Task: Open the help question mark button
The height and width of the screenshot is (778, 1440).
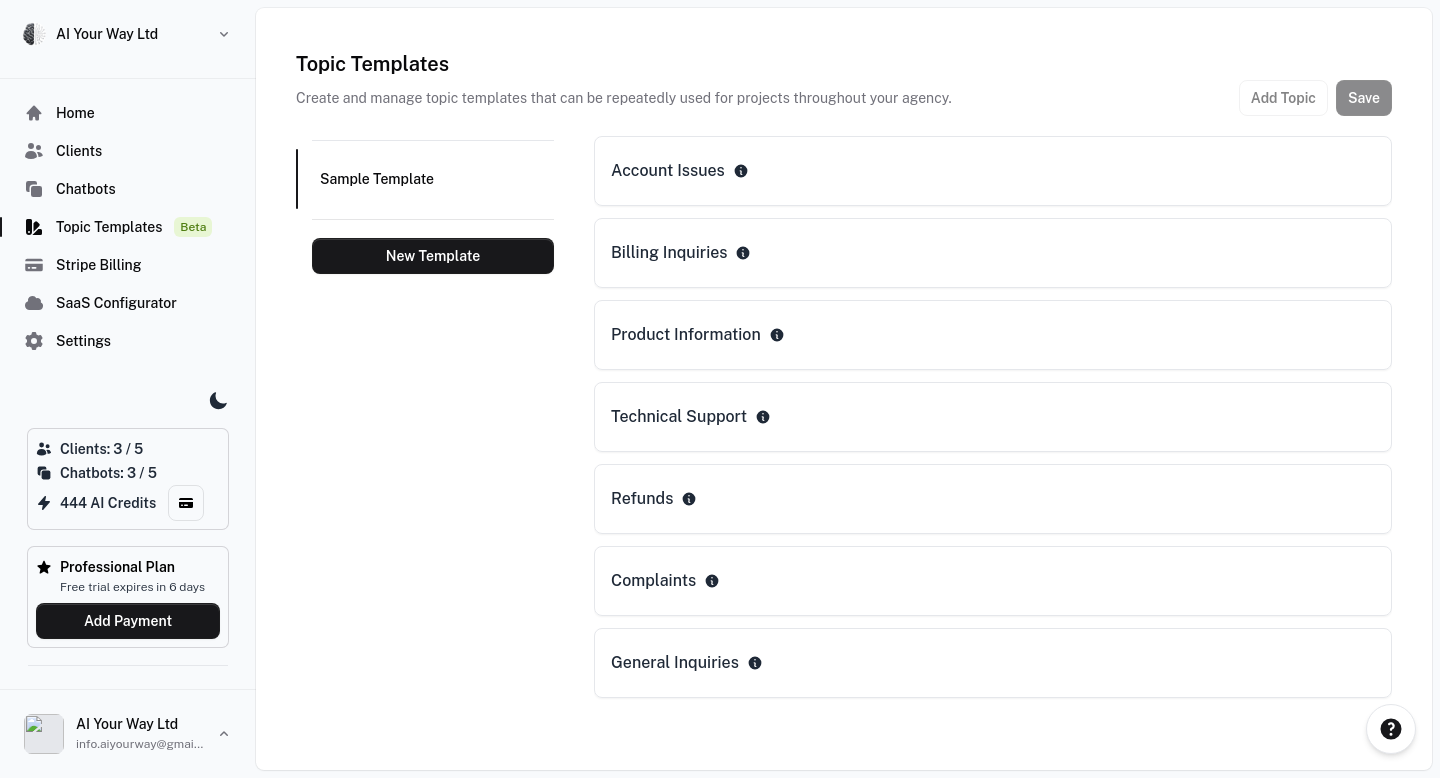Action: pos(1390,729)
